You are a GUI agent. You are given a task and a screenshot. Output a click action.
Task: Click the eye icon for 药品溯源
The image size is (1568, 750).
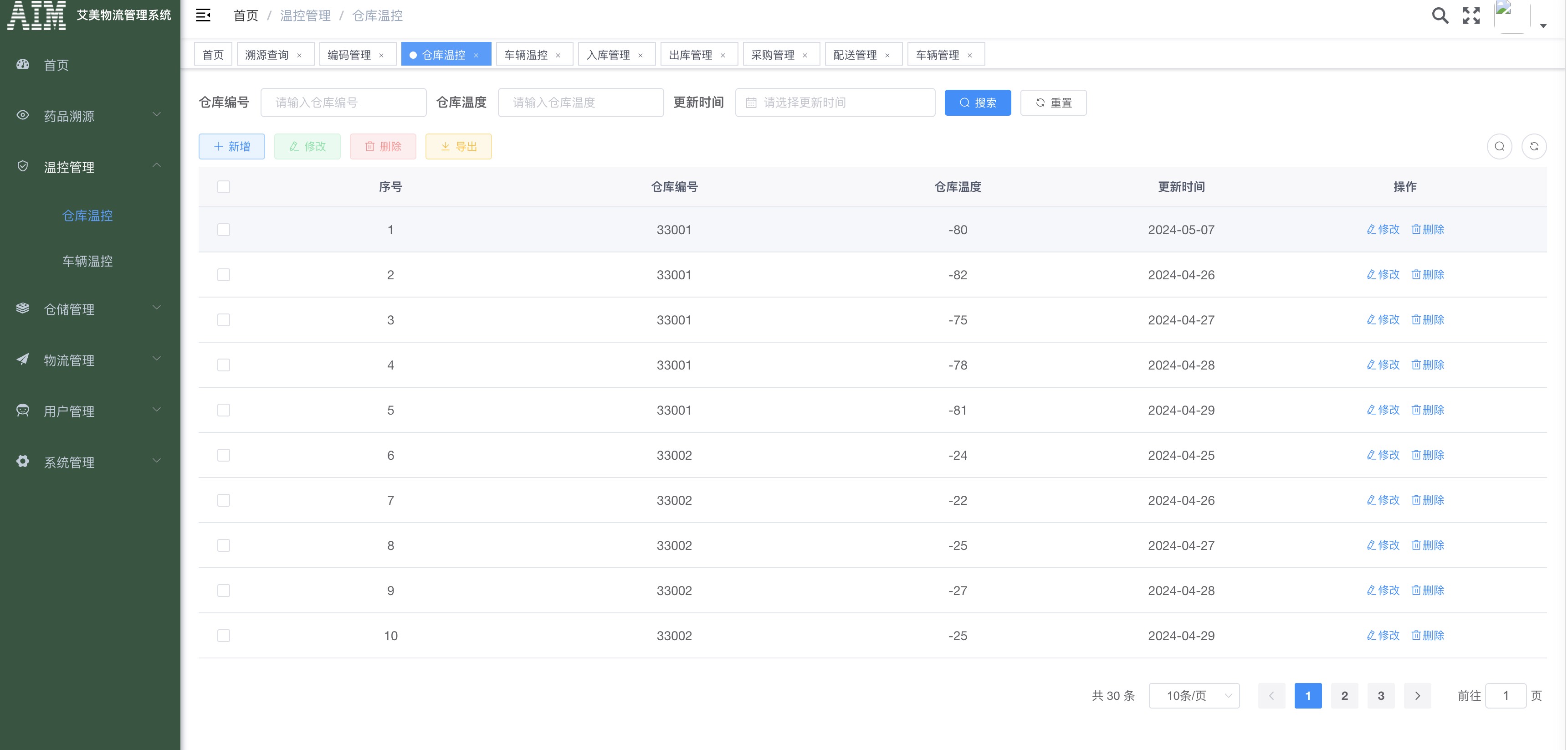point(22,115)
